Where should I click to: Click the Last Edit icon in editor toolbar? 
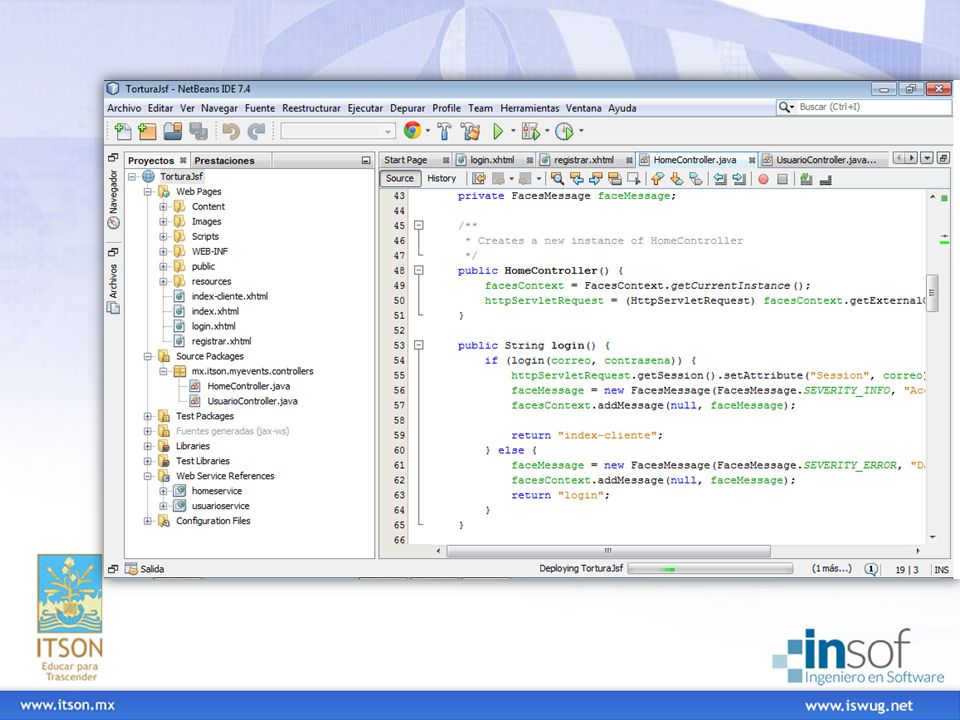tap(479, 179)
